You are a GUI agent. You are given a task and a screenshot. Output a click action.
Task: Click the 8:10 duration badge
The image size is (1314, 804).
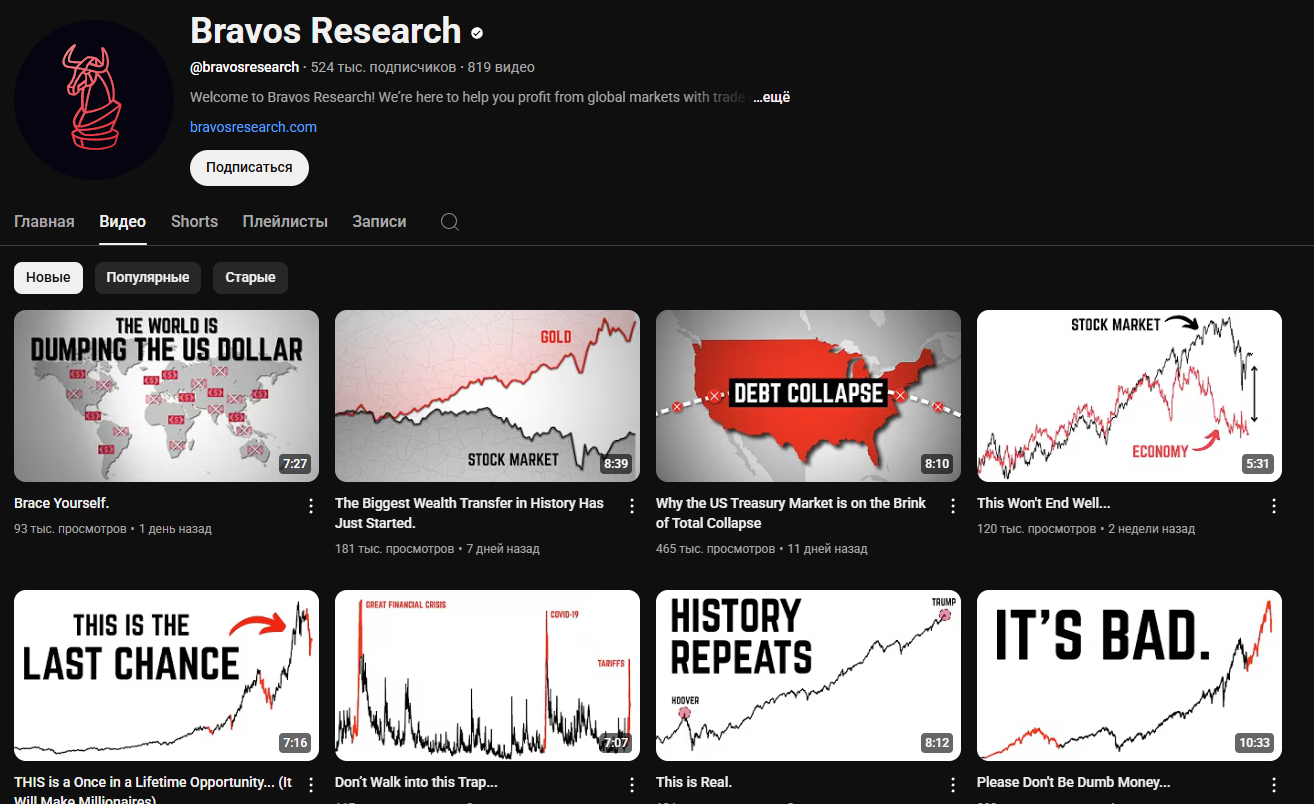[x=937, y=464]
